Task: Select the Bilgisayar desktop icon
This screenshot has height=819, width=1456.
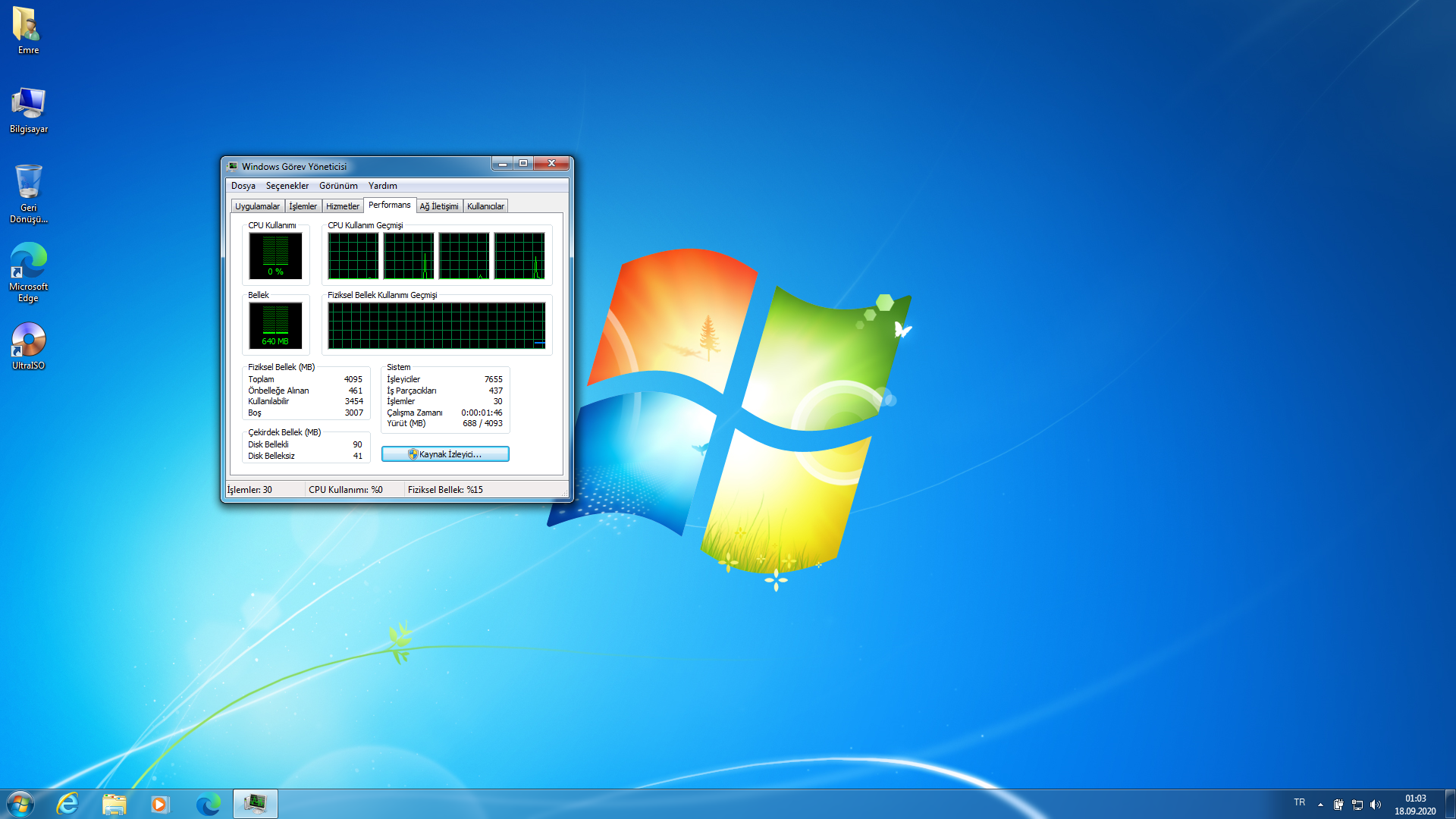Action: click(x=28, y=110)
